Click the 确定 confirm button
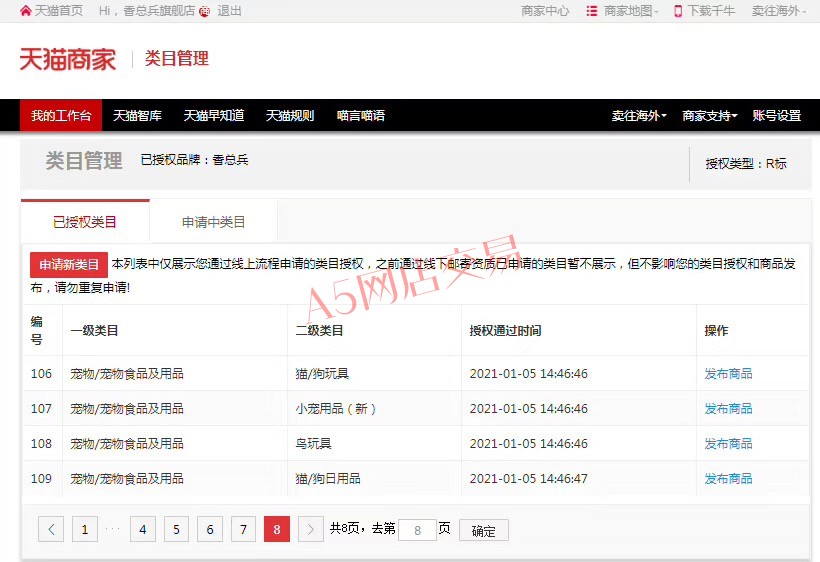Viewport: 820px width, 562px height. coord(484,530)
